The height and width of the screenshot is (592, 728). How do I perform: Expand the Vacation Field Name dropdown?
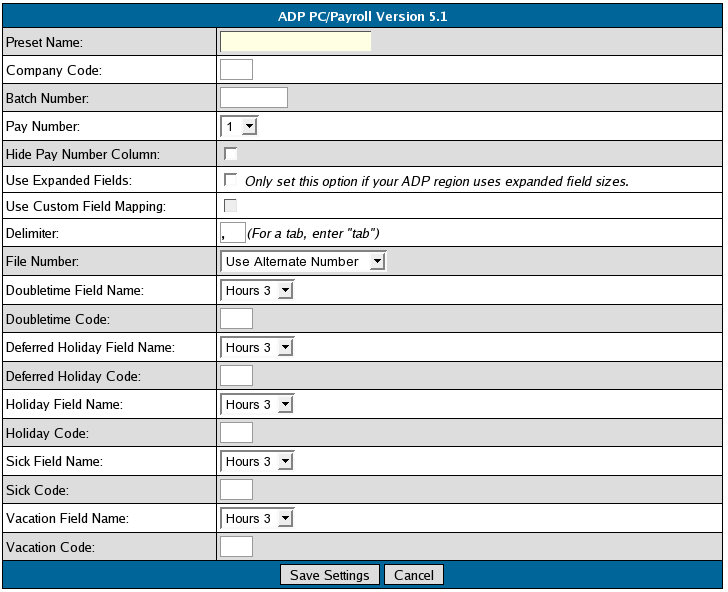[x=257, y=518]
